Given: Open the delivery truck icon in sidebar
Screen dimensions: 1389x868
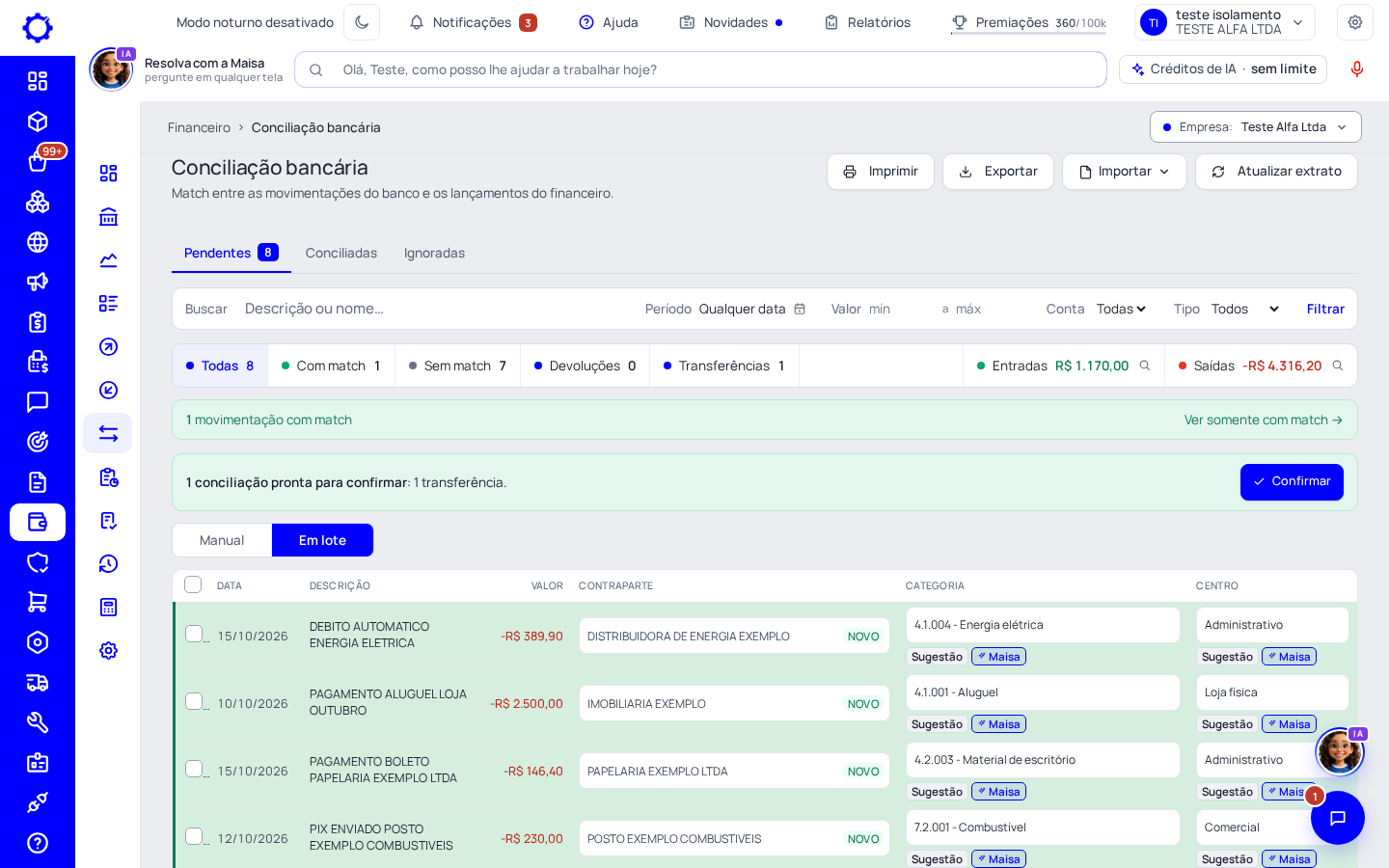Looking at the screenshot, I should [x=38, y=683].
